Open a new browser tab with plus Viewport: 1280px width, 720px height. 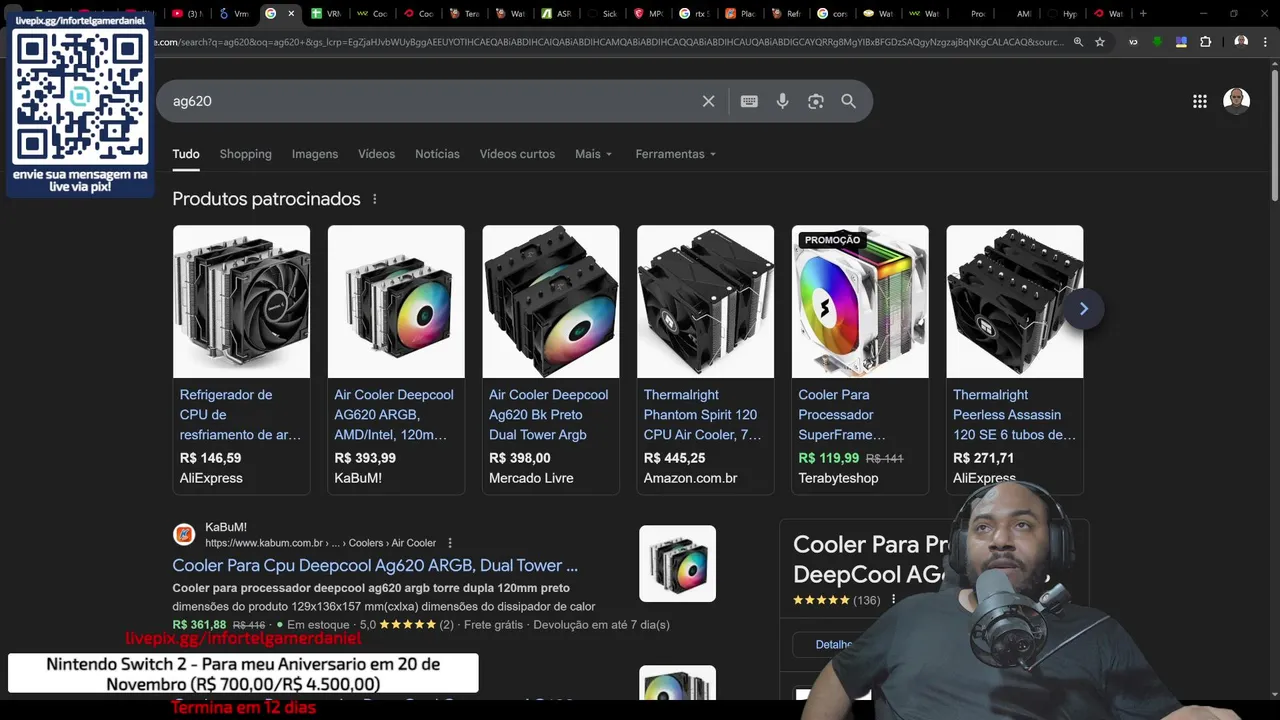(1143, 13)
